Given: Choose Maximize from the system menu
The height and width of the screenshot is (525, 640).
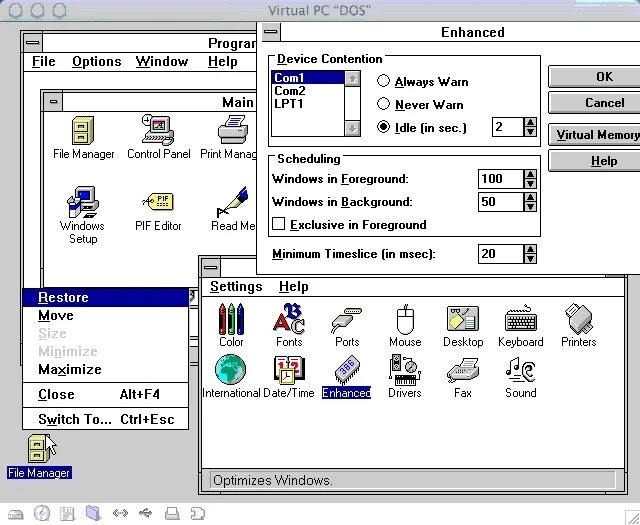Looking at the screenshot, I should [x=106, y=369].
